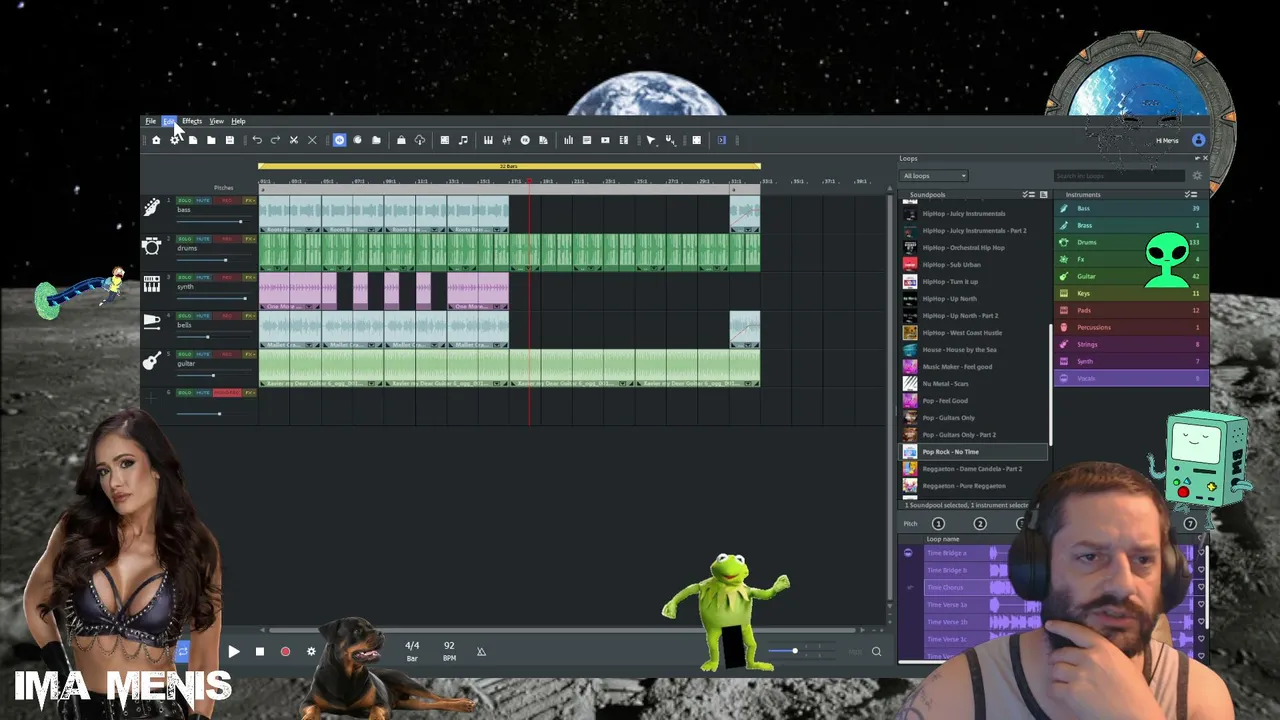The image size is (1280, 720).
Task: Add an instrument to empty track 6
Action: 152,398
